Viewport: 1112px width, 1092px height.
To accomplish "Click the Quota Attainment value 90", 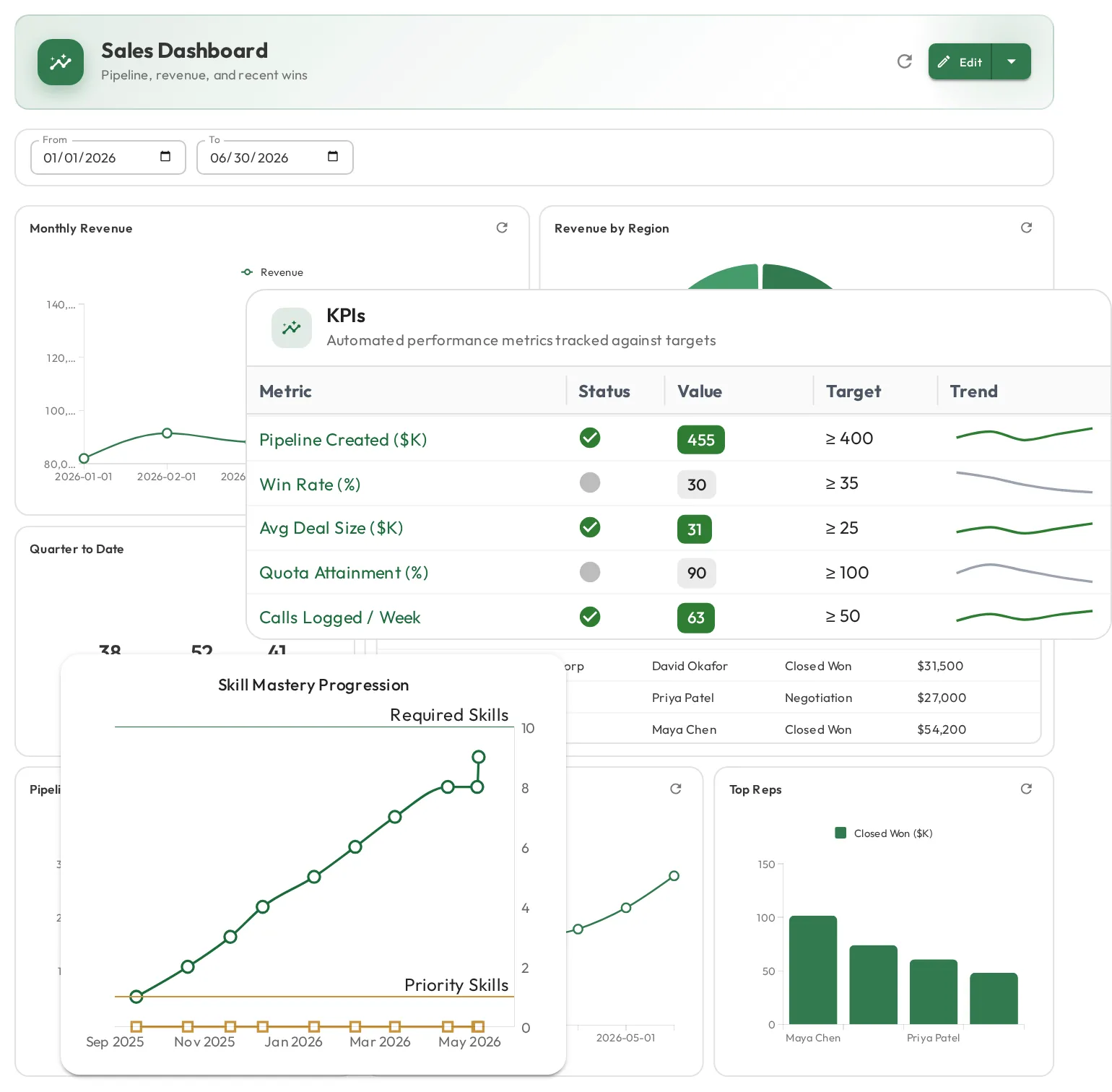I will tap(697, 573).
